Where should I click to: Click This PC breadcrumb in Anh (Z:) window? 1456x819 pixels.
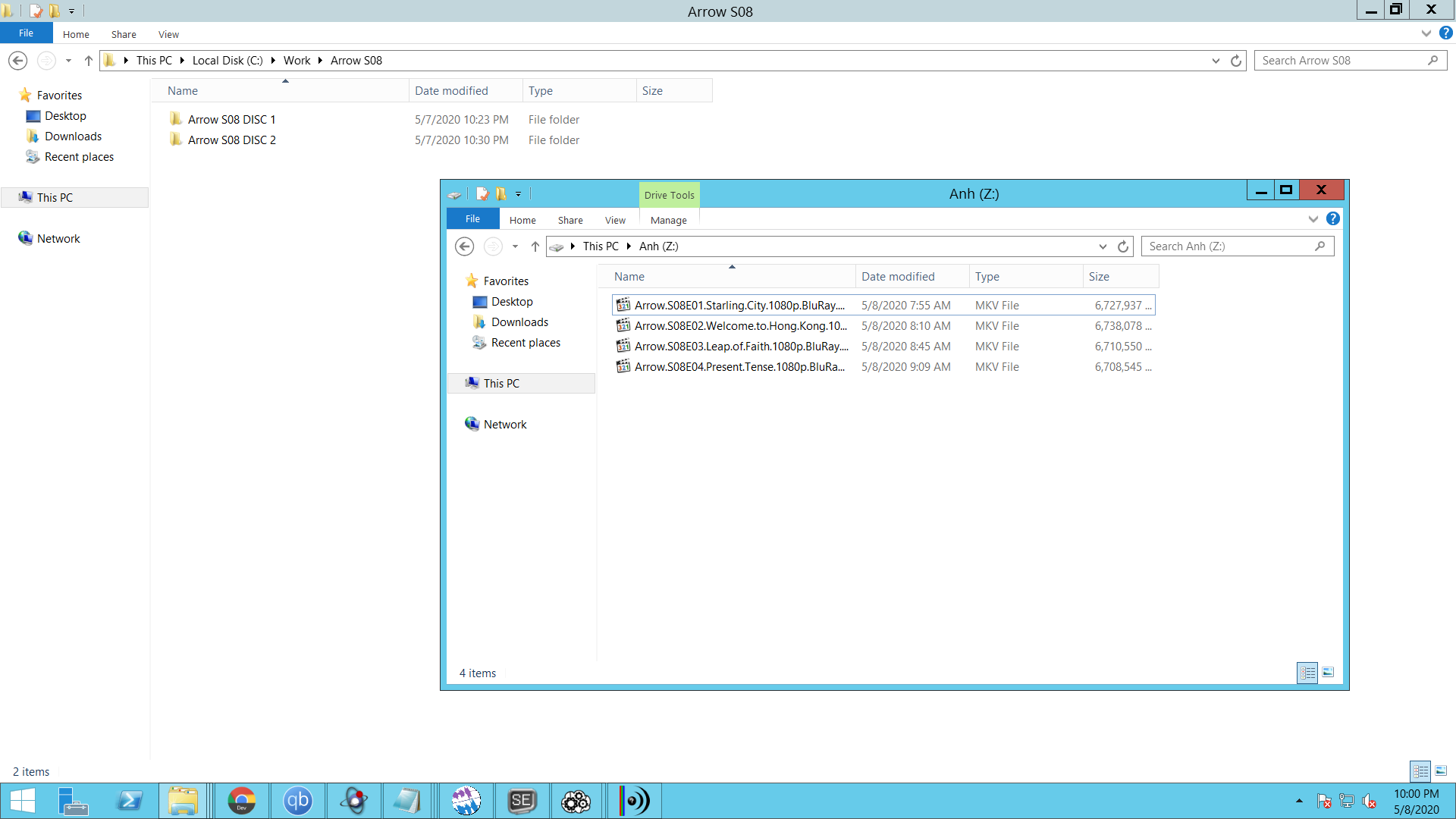click(601, 246)
